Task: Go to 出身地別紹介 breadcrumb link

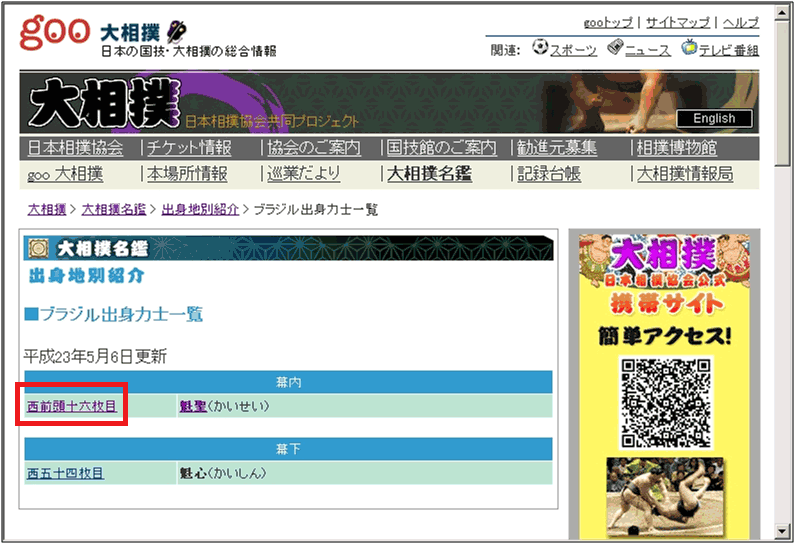Action: [x=200, y=210]
